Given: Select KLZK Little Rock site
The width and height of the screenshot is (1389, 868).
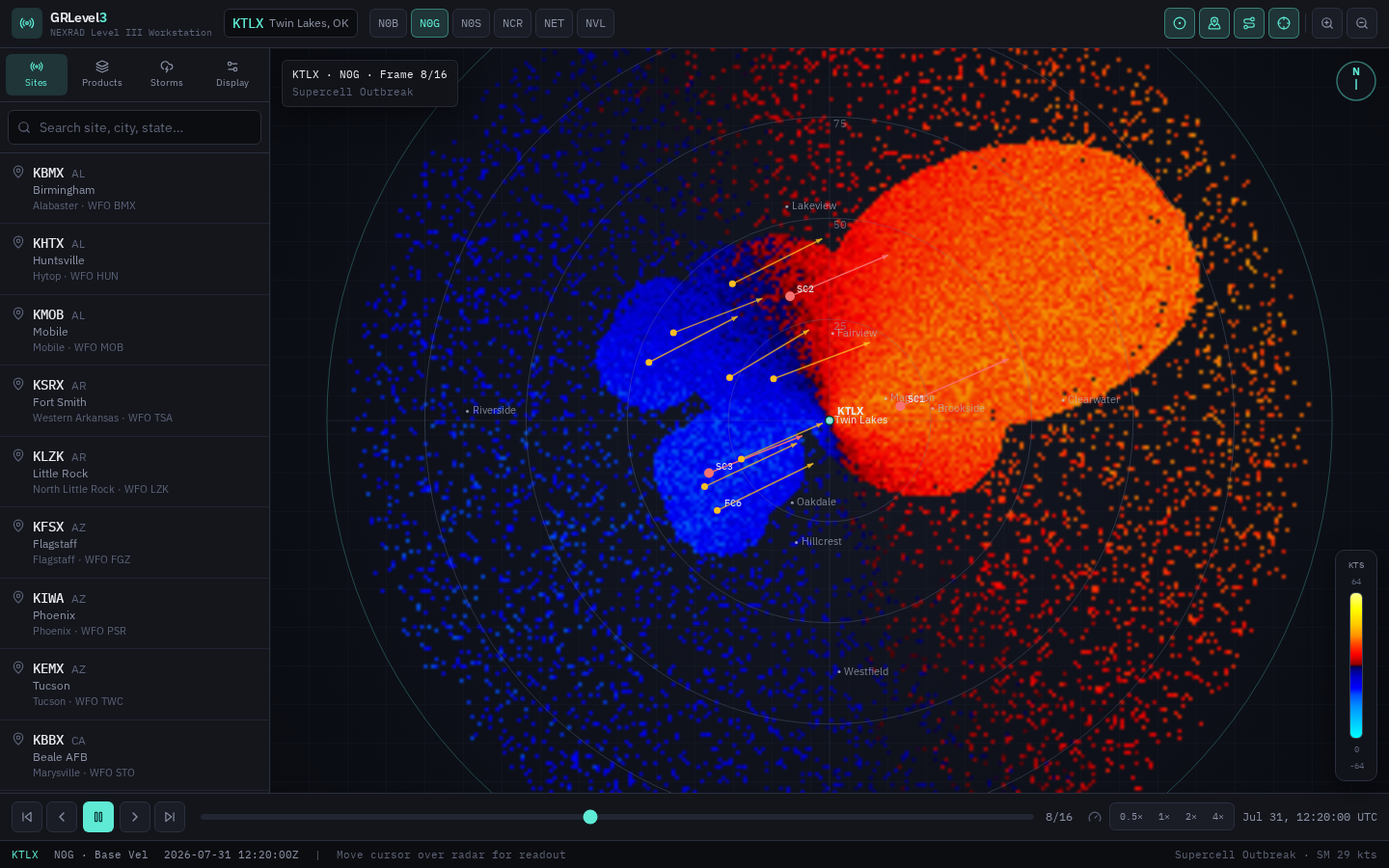Looking at the screenshot, I should click(x=135, y=472).
